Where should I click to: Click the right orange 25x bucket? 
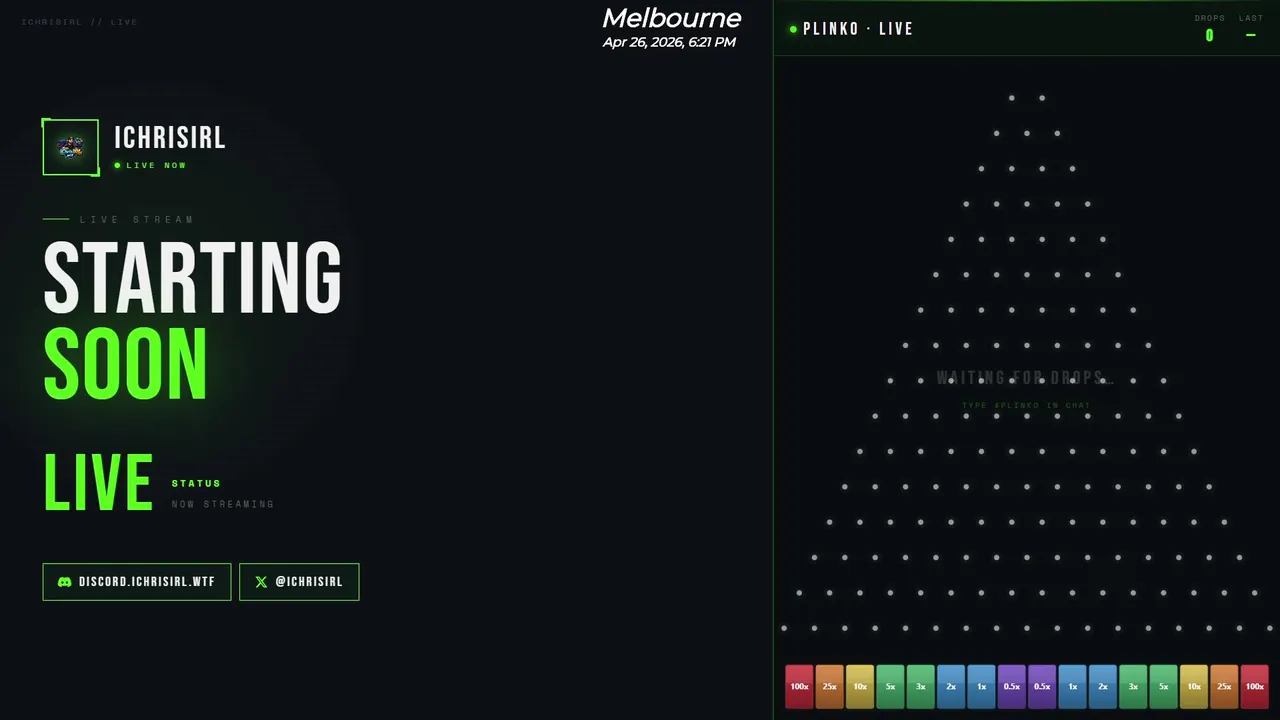(x=1224, y=687)
